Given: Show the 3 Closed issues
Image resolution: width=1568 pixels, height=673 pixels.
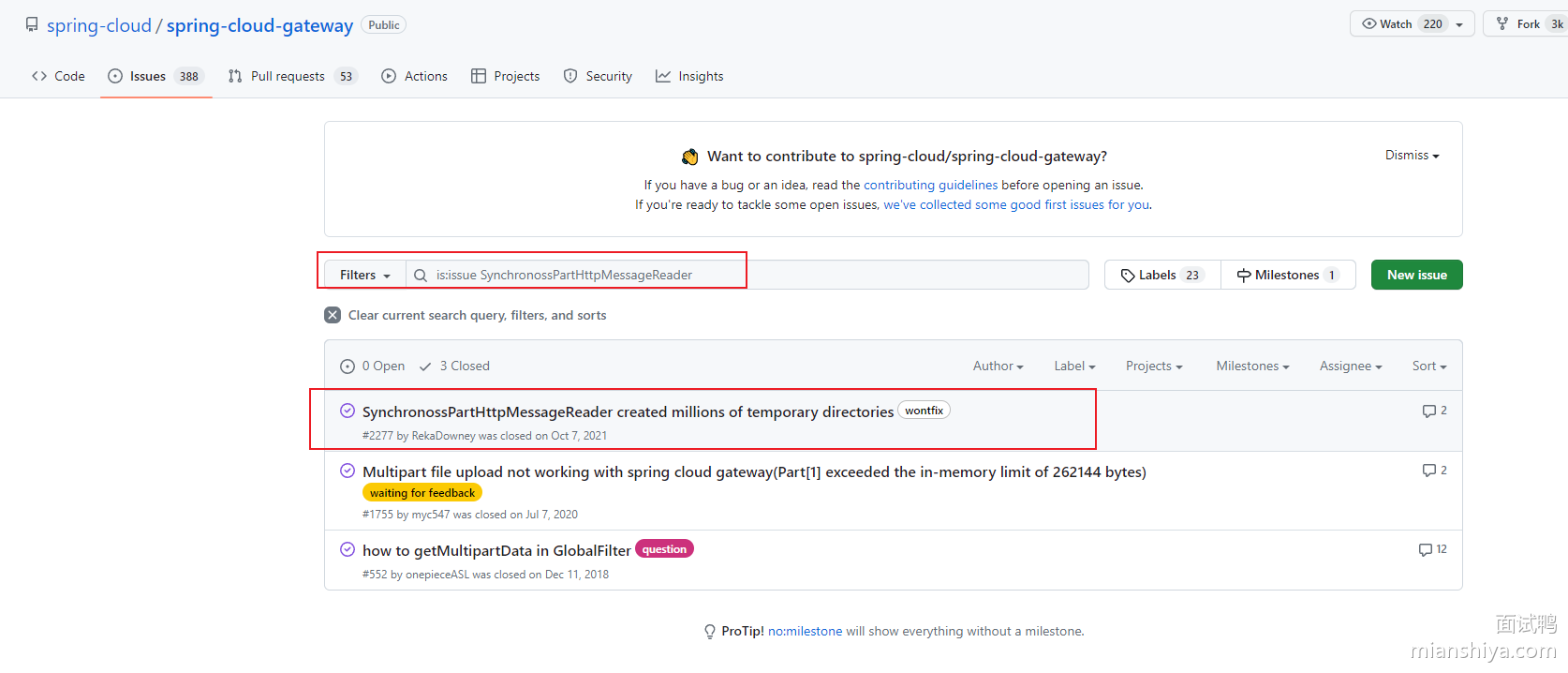Looking at the screenshot, I should [x=455, y=366].
